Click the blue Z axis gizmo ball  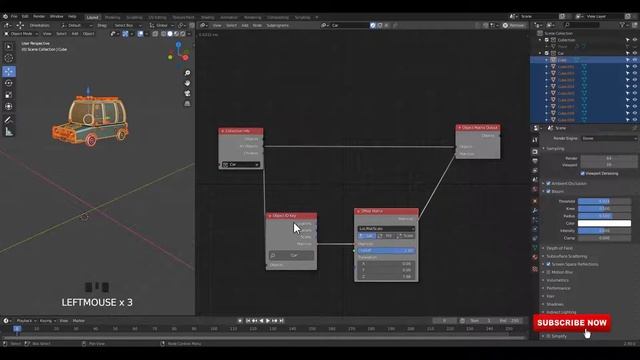[x=178, y=45]
